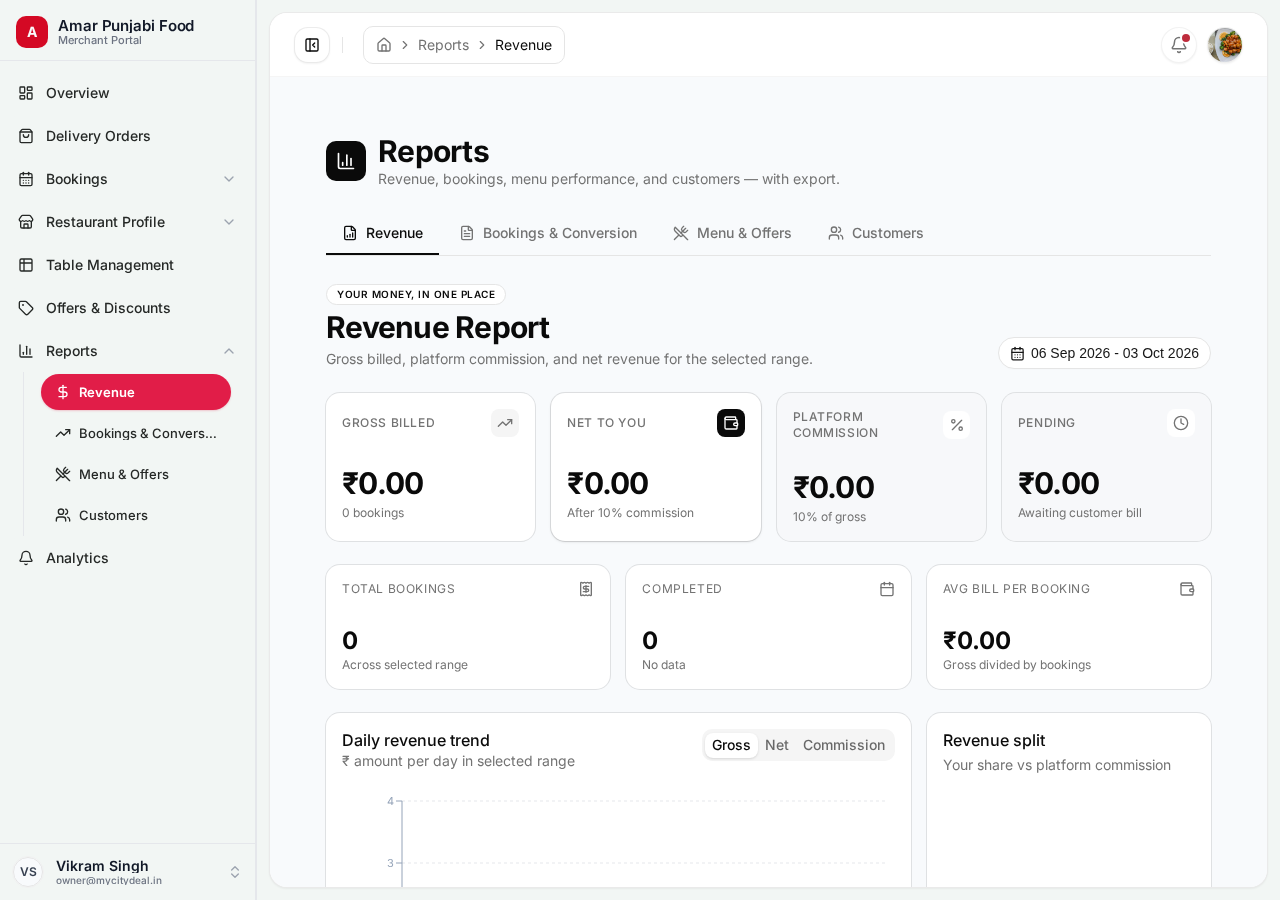1280x900 pixels.
Task: Click the home breadcrumb icon
Action: pos(384,45)
